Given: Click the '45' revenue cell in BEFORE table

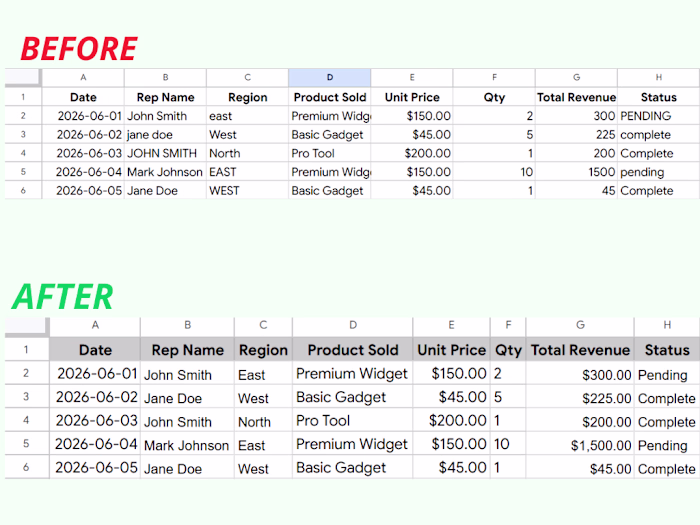Looking at the screenshot, I should 576,191.
